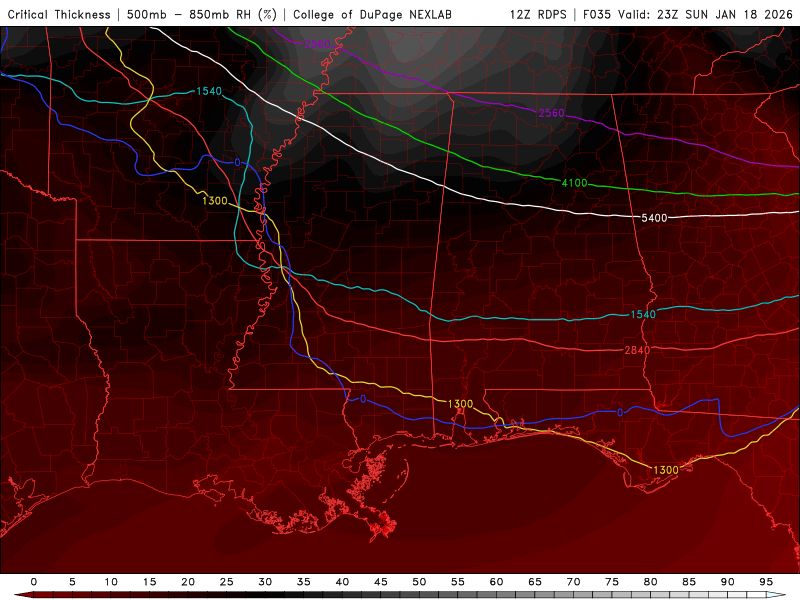Screen dimensions: 800x600
Task: Click the 60 tick on the color bar
Action: click(496, 582)
